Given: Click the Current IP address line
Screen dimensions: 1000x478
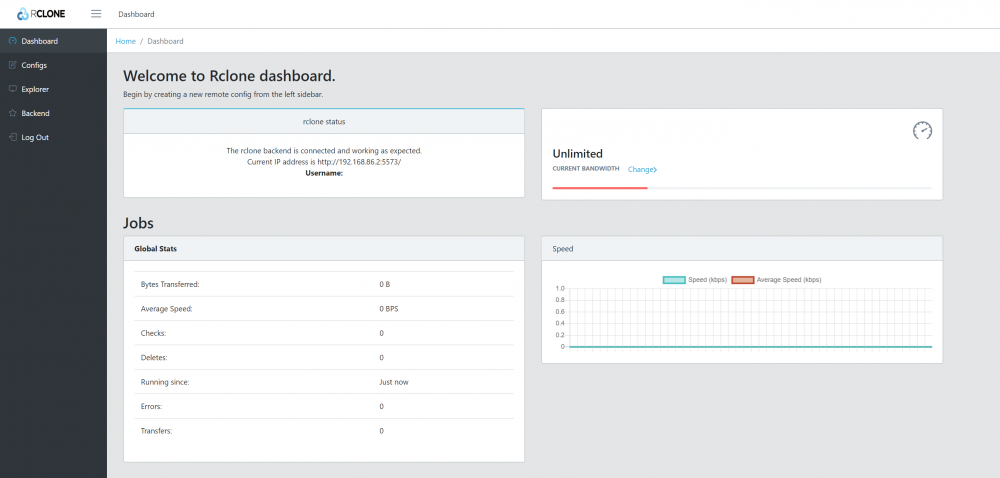Looking at the screenshot, I should coord(324,162).
